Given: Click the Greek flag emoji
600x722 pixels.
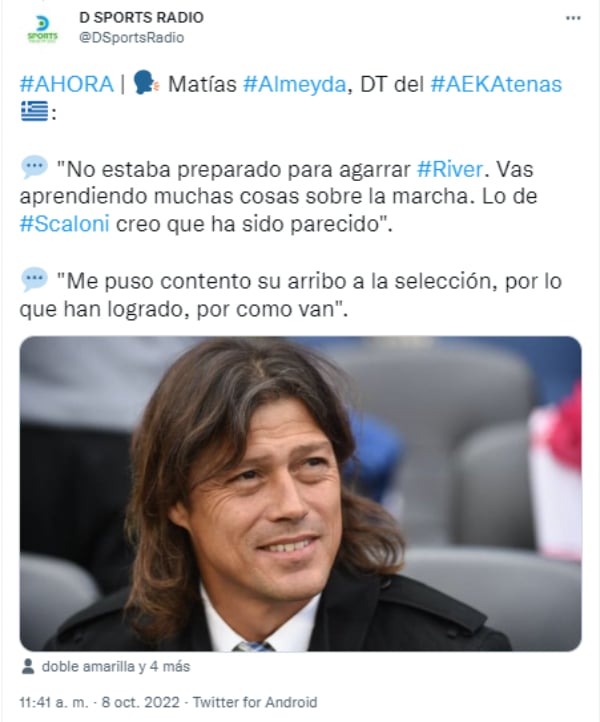Looking at the screenshot, I should coord(35,111).
